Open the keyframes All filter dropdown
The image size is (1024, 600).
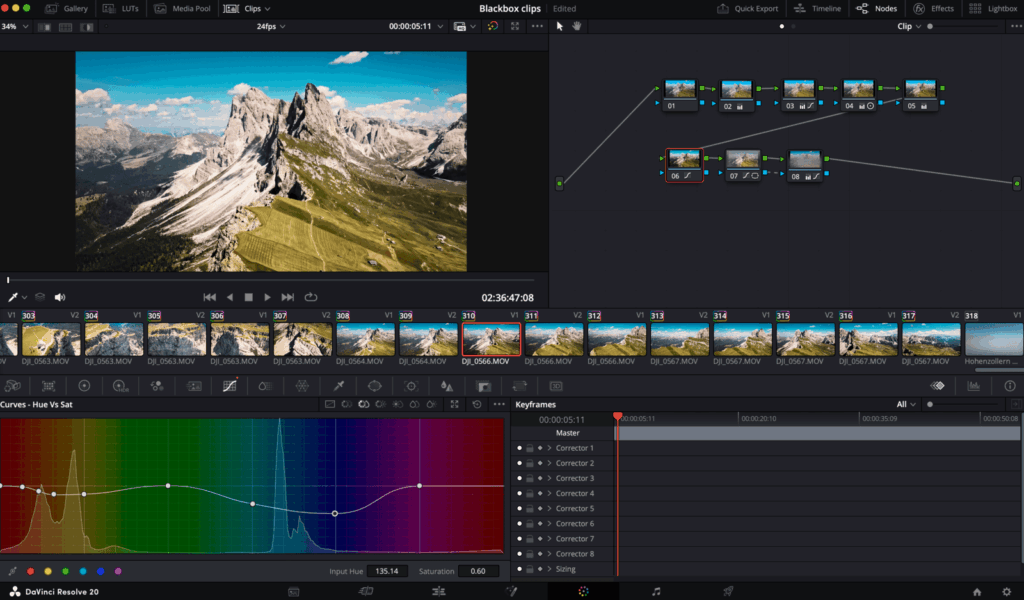tap(905, 404)
